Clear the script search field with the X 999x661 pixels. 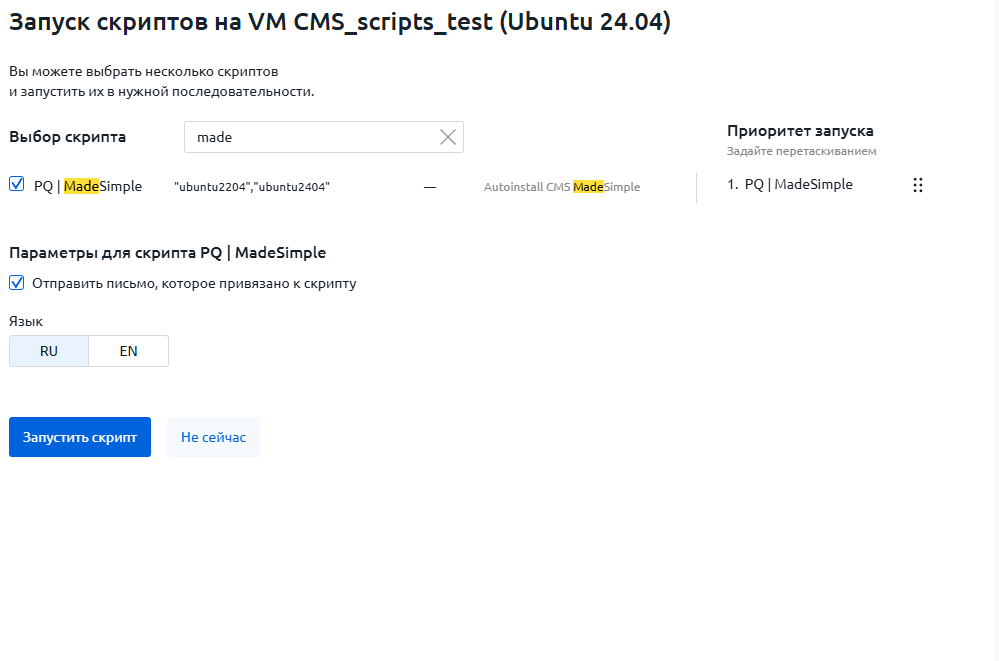click(x=448, y=137)
